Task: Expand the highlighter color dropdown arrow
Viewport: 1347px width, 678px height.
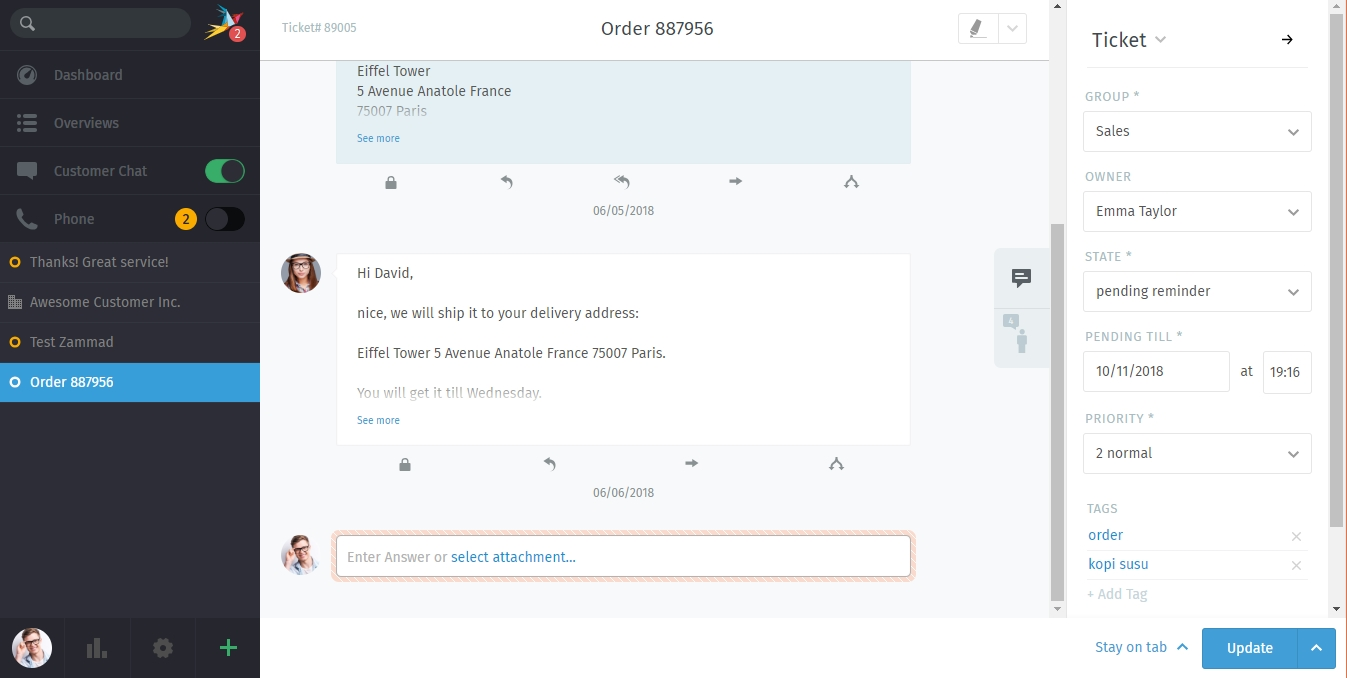Action: point(1013,29)
